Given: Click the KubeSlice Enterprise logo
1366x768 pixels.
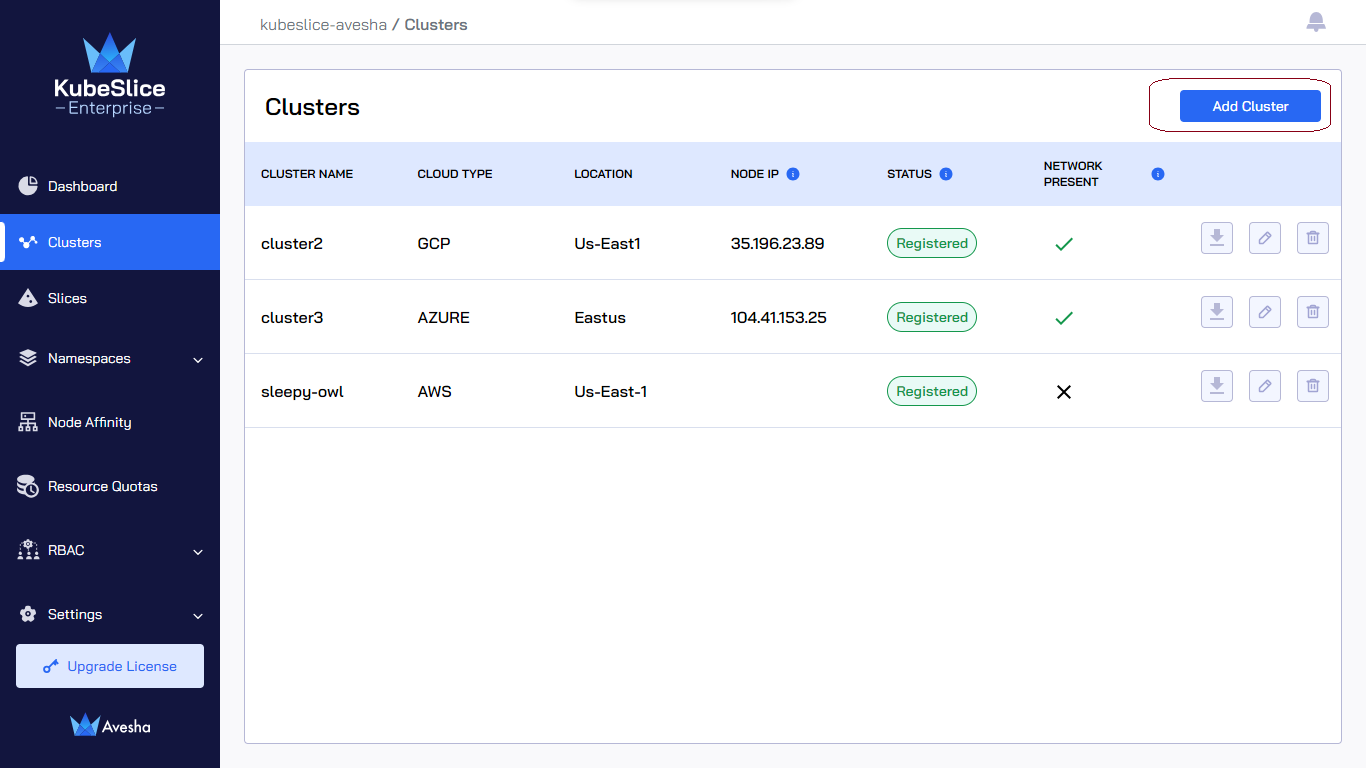Looking at the screenshot, I should pyautogui.click(x=110, y=76).
